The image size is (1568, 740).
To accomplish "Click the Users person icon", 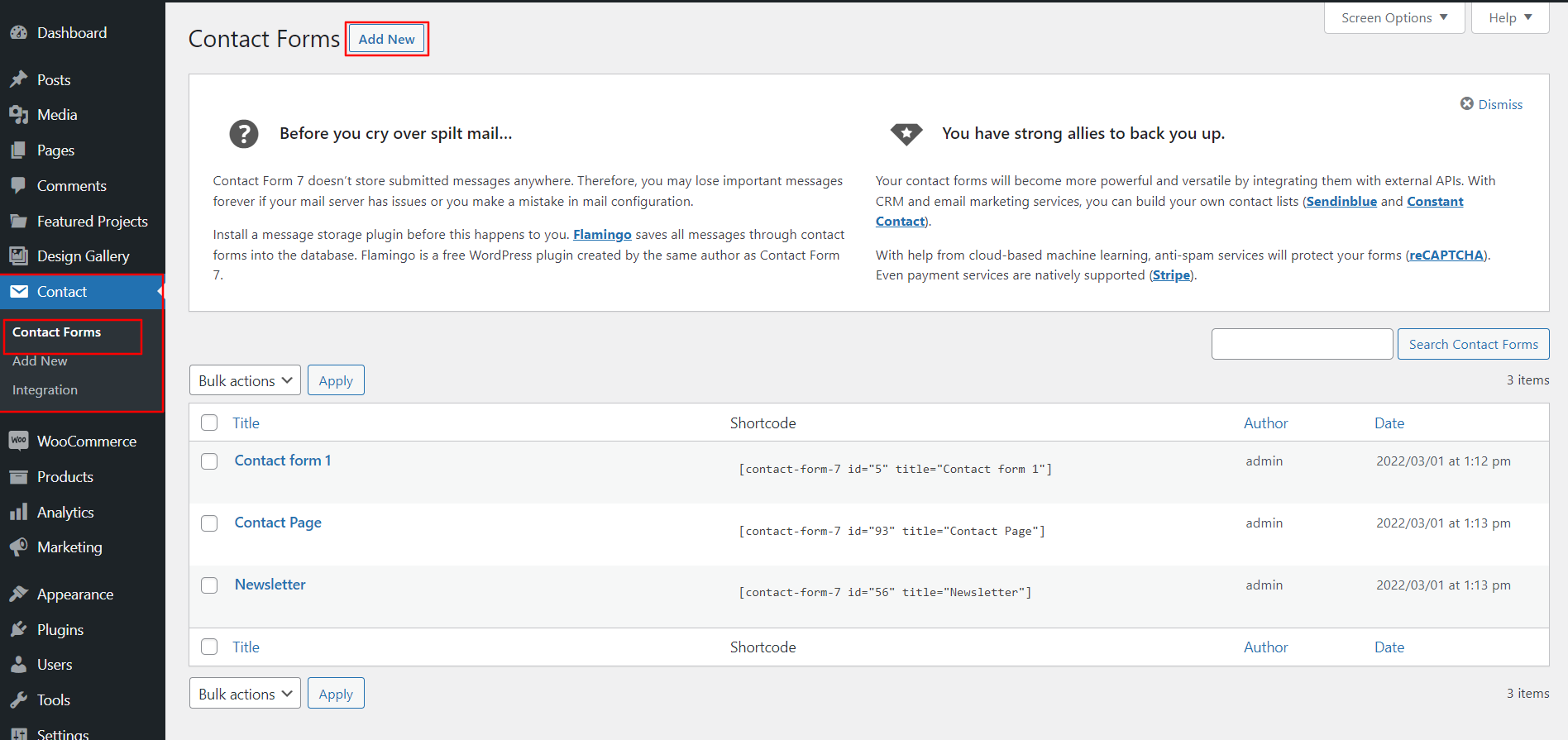I will [18, 665].
